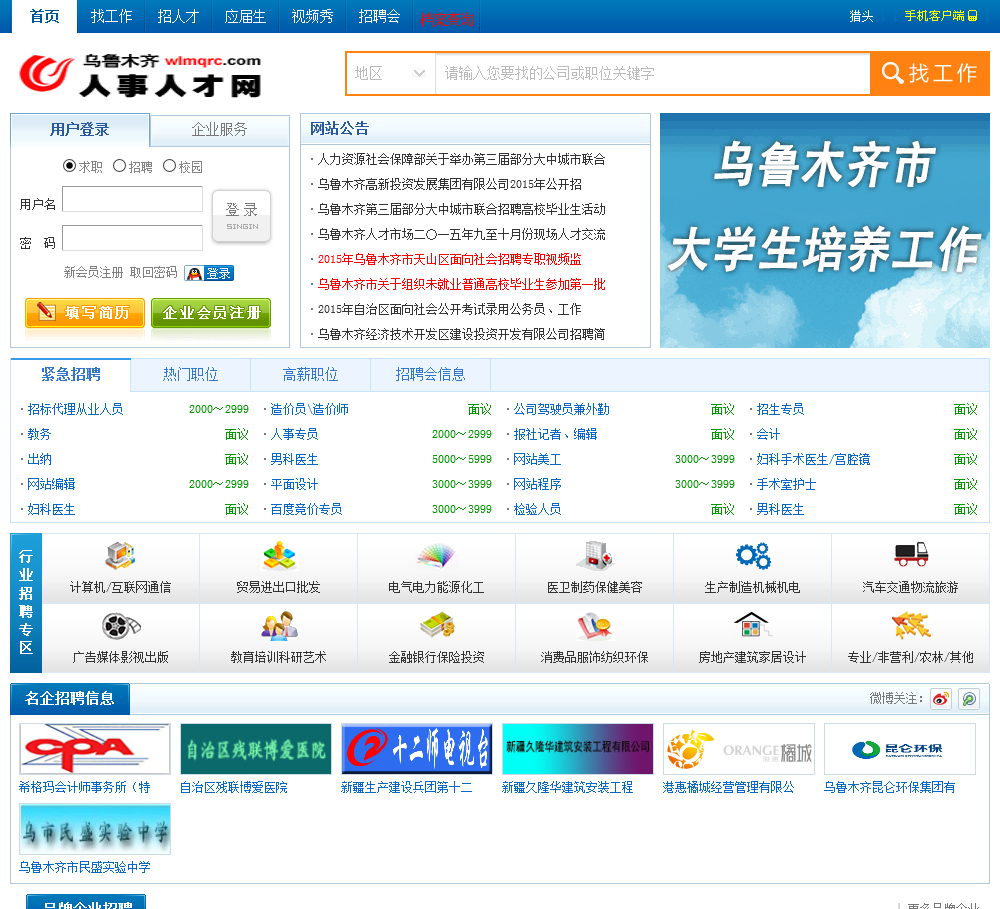Switch to 热门职位 tab
This screenshot has width=1000, height=909.
point(190,374)
